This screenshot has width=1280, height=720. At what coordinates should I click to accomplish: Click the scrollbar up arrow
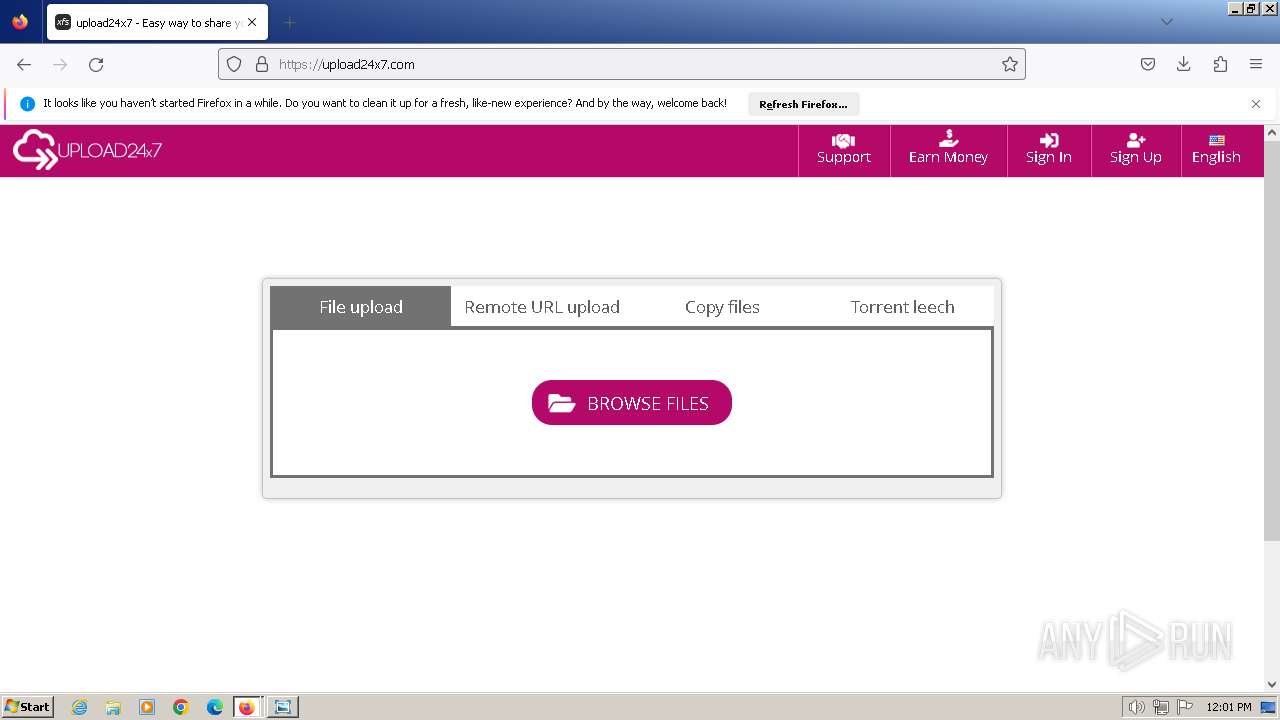[1272, 132]
